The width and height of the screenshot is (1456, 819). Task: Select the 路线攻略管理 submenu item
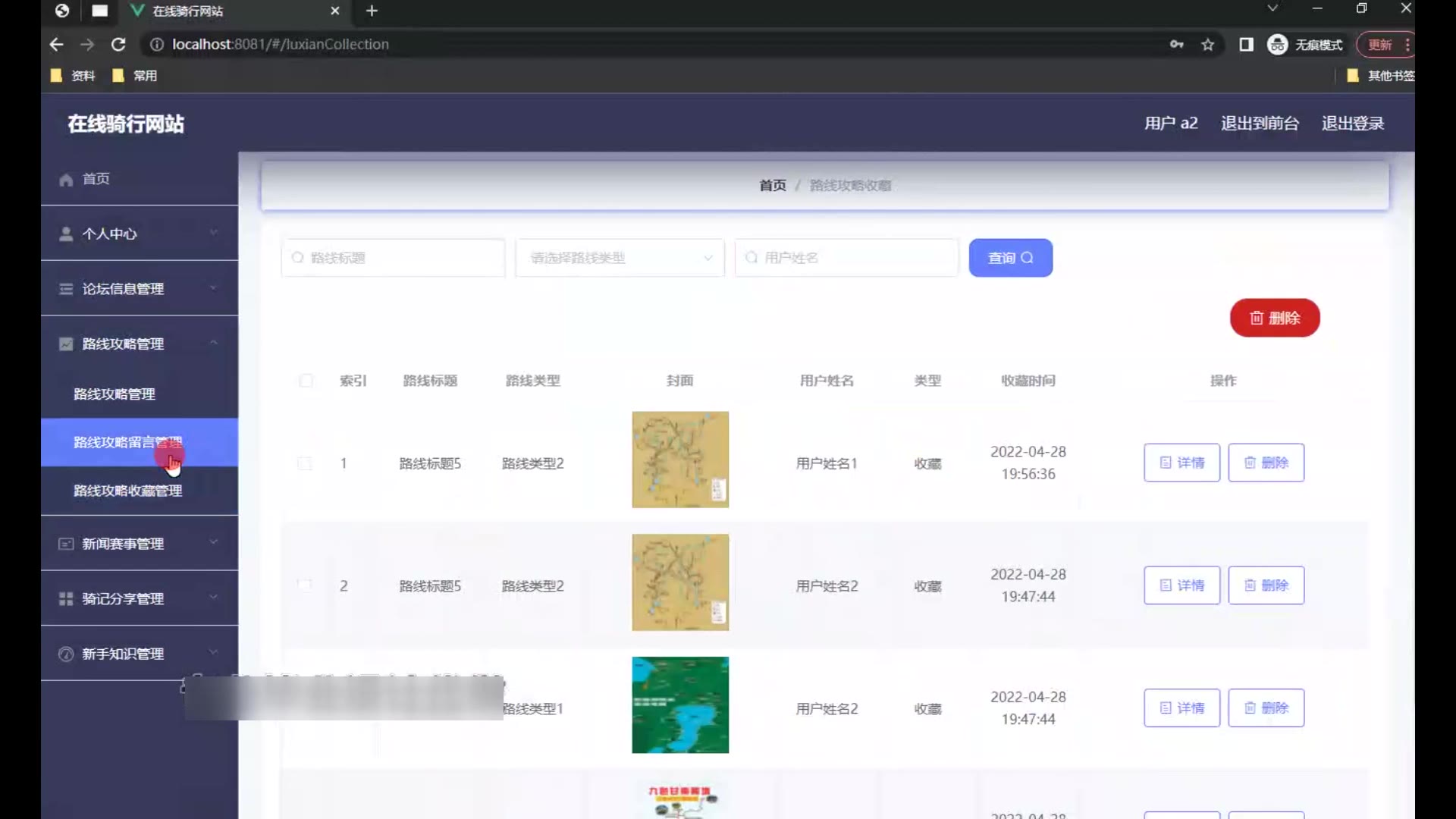[x=115, y=394]
